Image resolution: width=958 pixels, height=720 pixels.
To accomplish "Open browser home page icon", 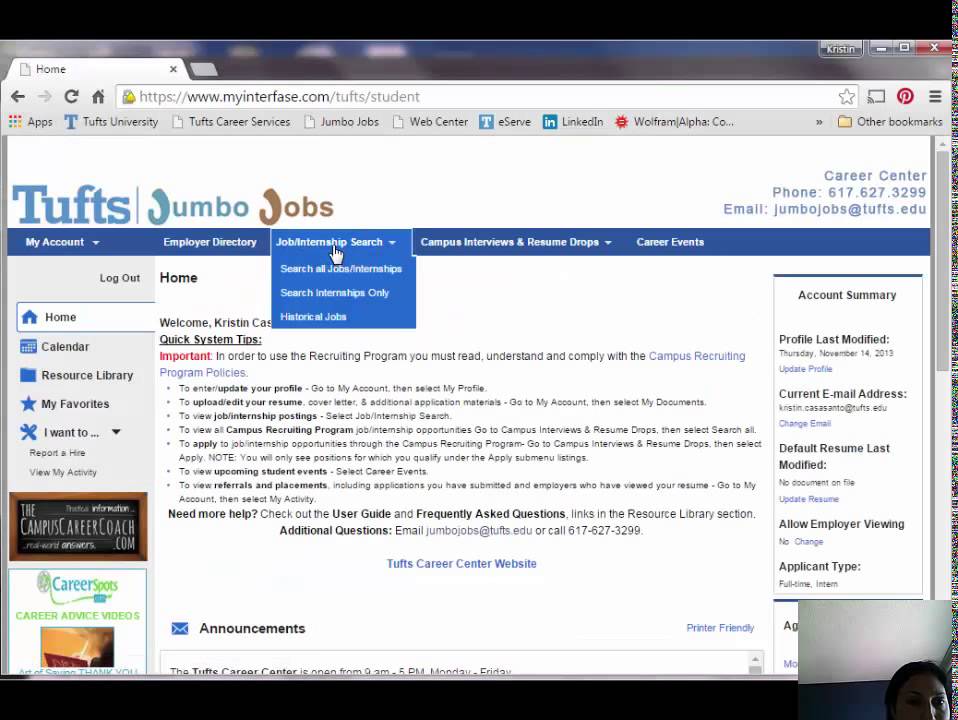I will [x=98, y=97].
